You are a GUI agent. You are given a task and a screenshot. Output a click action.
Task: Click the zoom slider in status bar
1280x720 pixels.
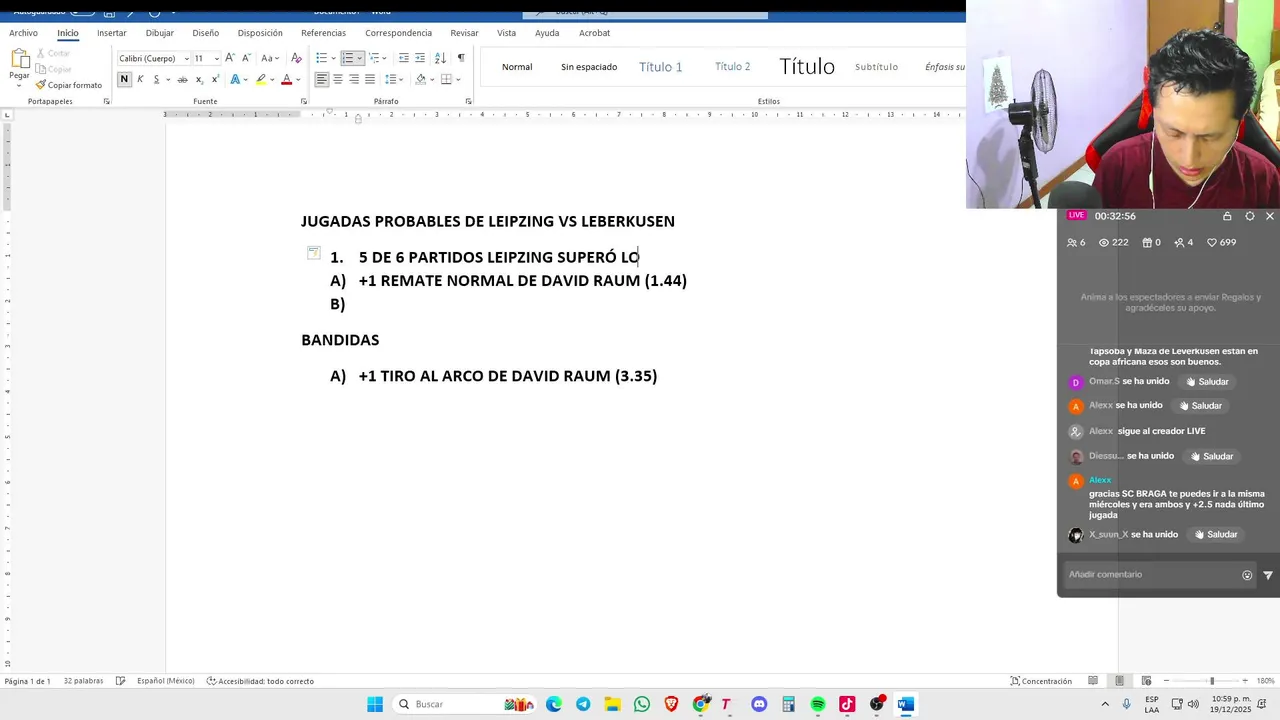(x=1211, y=681)
